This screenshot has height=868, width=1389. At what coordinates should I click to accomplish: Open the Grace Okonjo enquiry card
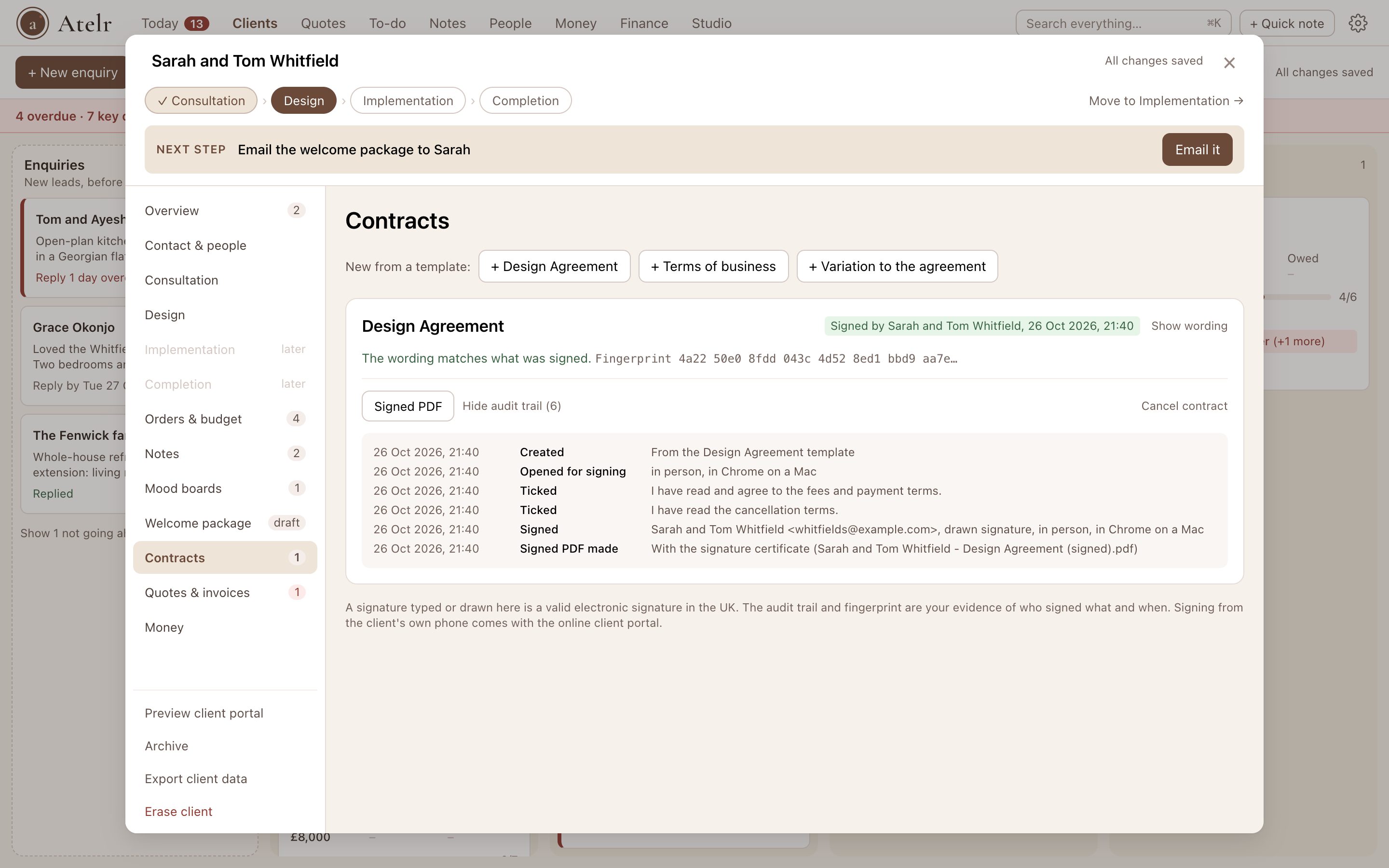pos(73,356)
